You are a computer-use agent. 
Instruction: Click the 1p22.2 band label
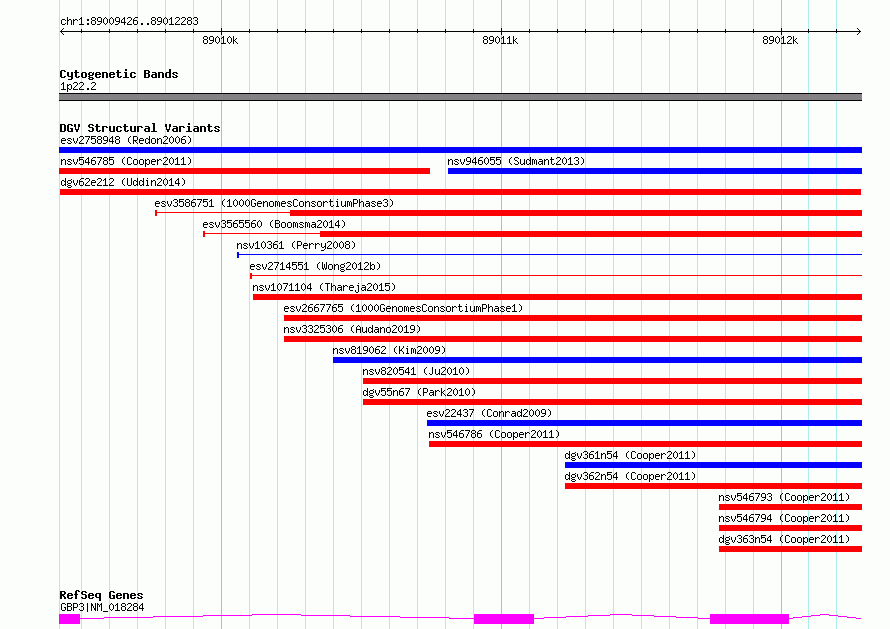click(78, 86)
